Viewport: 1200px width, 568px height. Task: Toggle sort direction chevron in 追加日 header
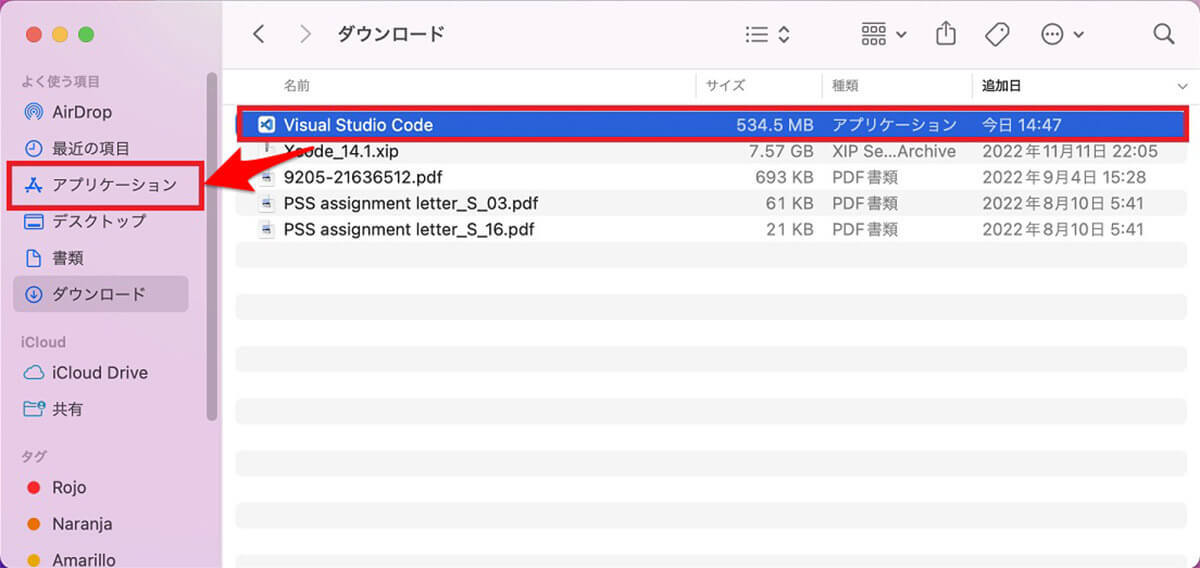1182,87
